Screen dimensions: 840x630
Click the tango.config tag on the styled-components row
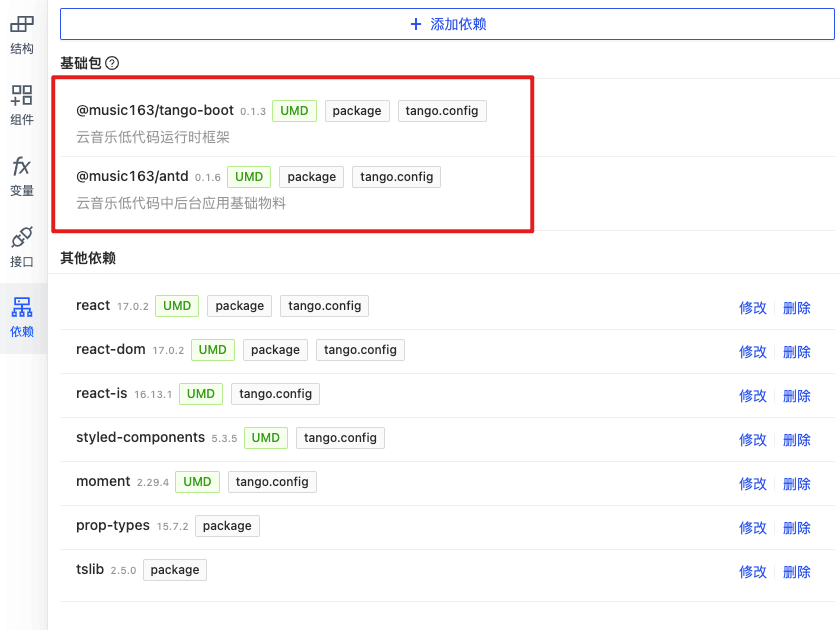(340, 438)
